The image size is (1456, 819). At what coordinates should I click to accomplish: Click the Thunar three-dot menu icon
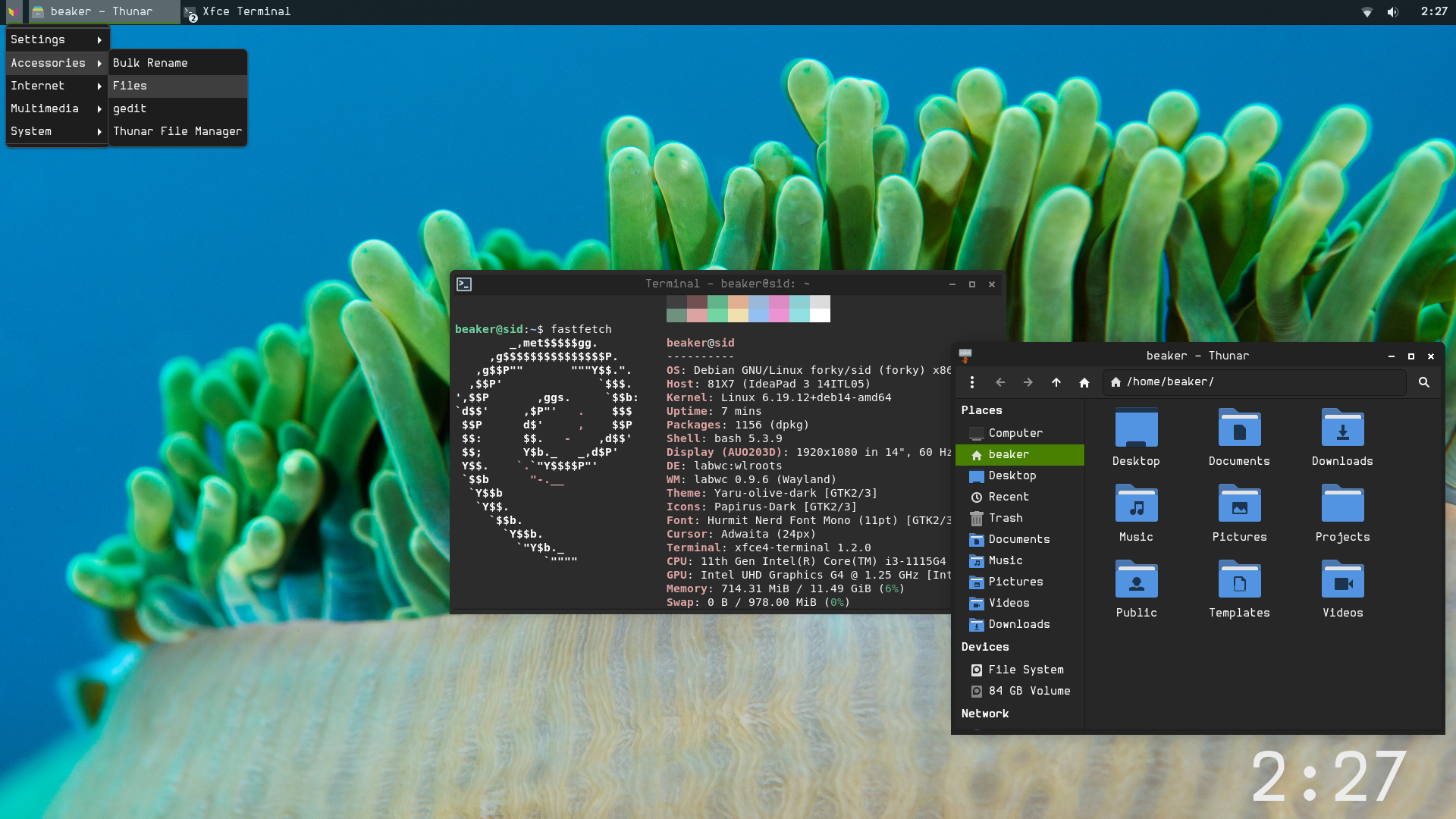pyautogui.click(x=972, y=382)
